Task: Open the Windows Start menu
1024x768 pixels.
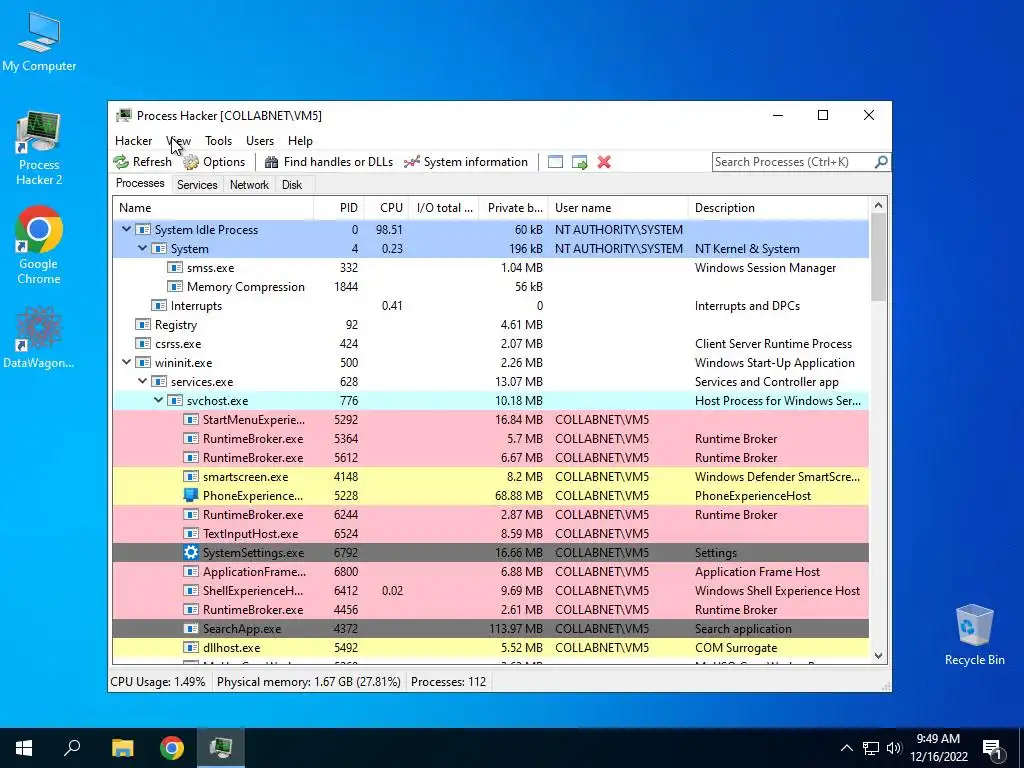Action: tap(24, 748)
